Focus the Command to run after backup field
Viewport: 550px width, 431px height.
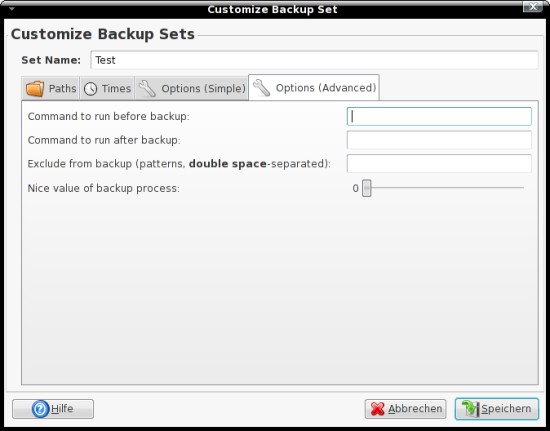coord(439,140)
